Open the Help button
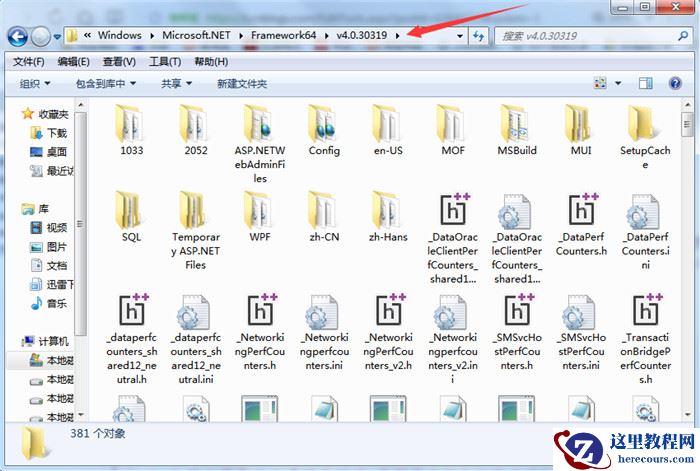700x471 pixels. (675, 83)
